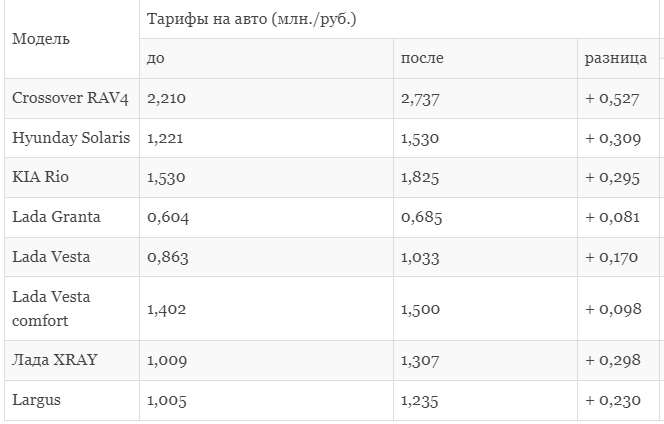Image resolution: width=664 pixels, height=424 pixels.
Task: Click the Лада XRAY model name
Action: tap(54, 360)
